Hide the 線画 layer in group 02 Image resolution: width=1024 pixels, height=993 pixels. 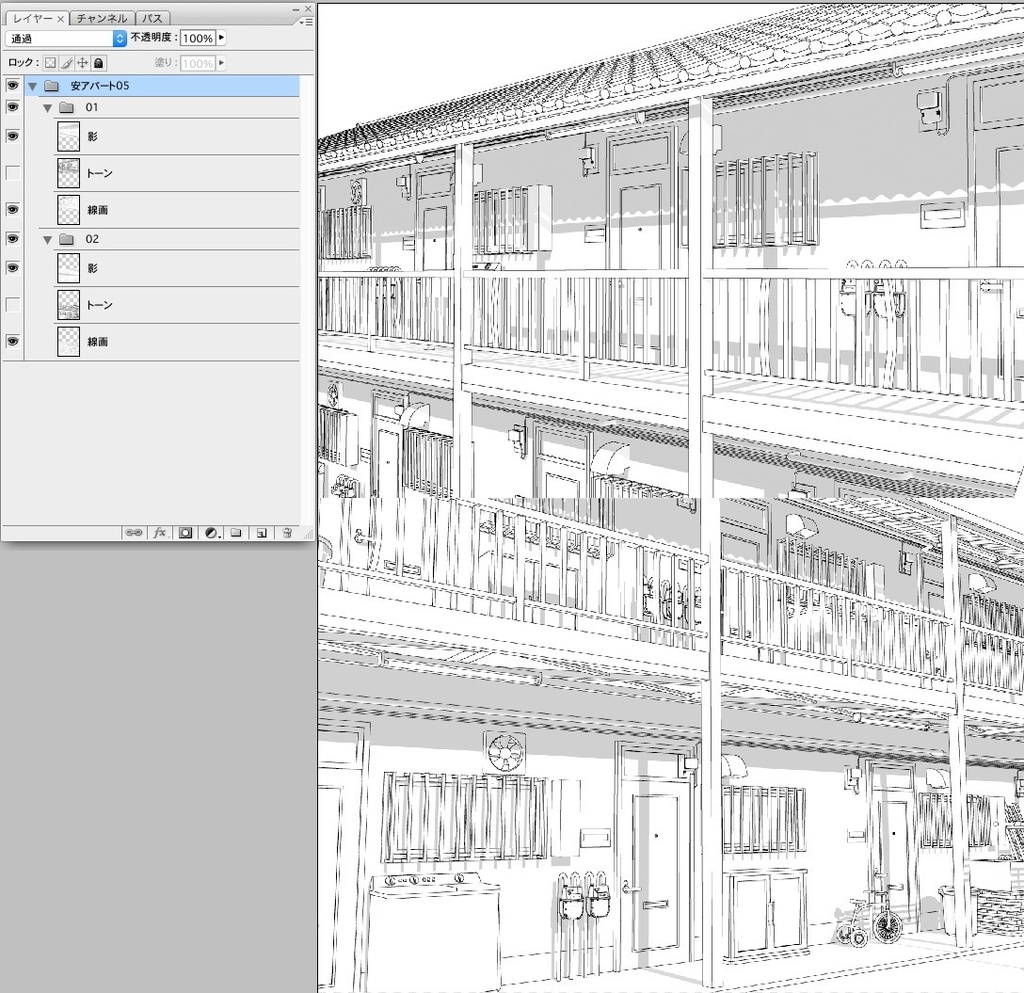(x=12, y=341)
